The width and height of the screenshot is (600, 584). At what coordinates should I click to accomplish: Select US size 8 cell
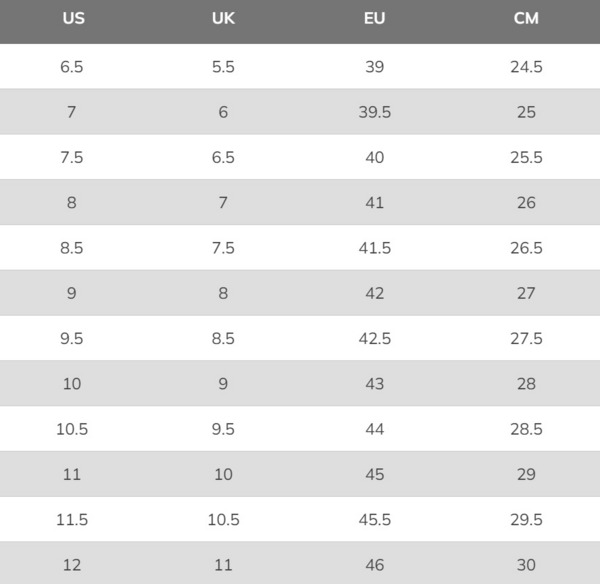tap(72, 203)
